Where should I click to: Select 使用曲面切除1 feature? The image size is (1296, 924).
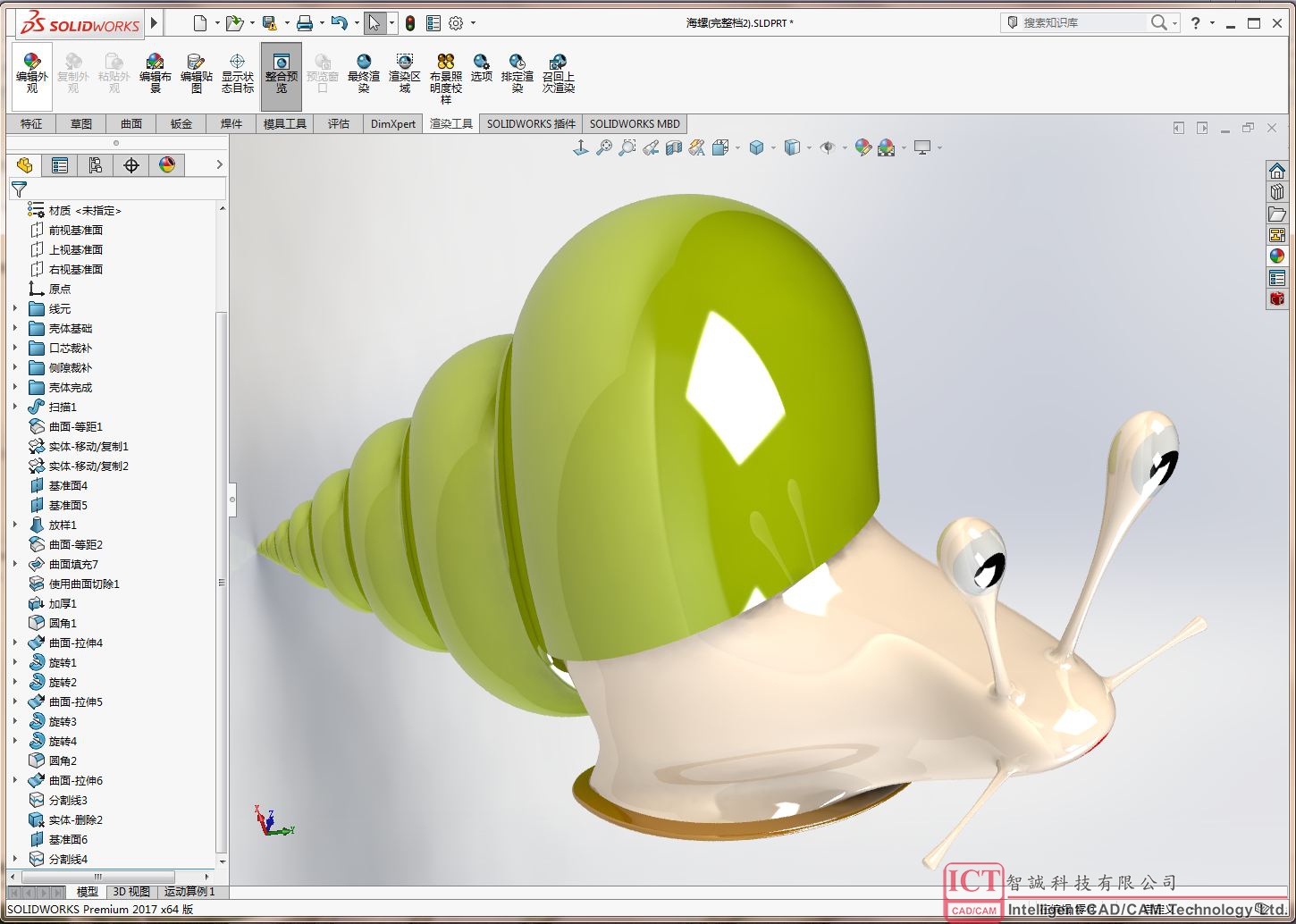coord(84,584)
